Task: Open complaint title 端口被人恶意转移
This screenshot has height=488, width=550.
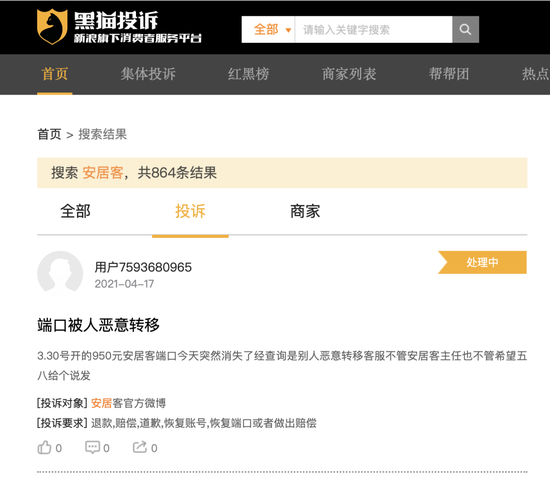Action: tap(98, 325)
